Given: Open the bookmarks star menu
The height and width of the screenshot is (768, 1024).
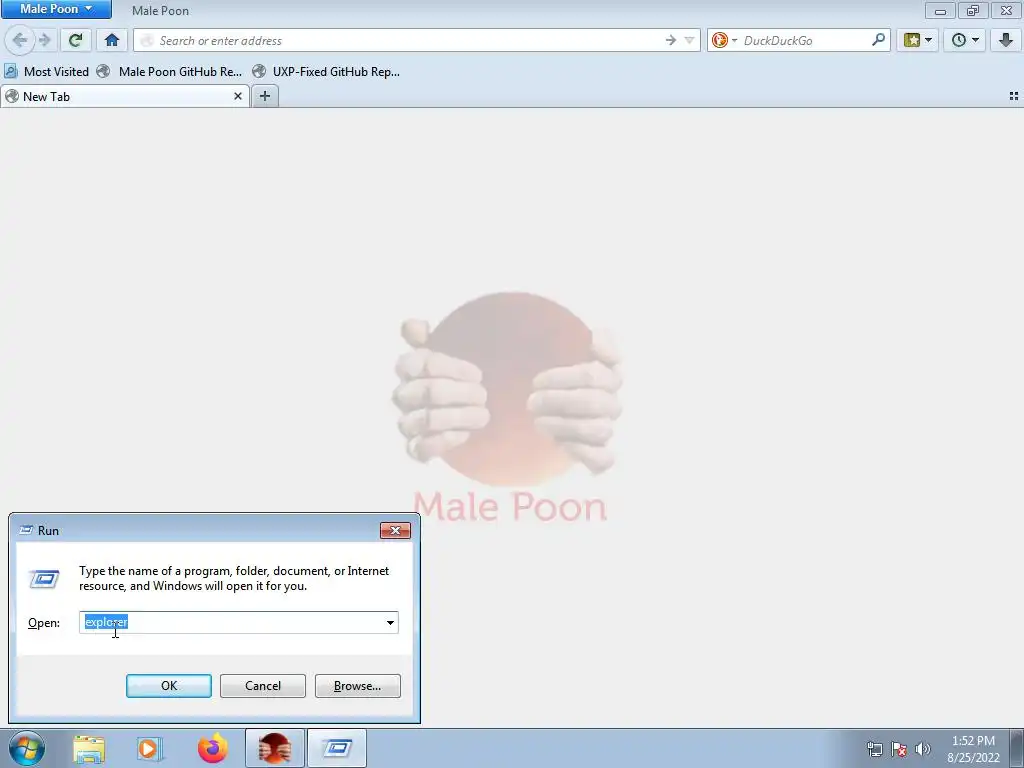Looking at the screenshot, I should pyautogui.click(x=918, y=40).
